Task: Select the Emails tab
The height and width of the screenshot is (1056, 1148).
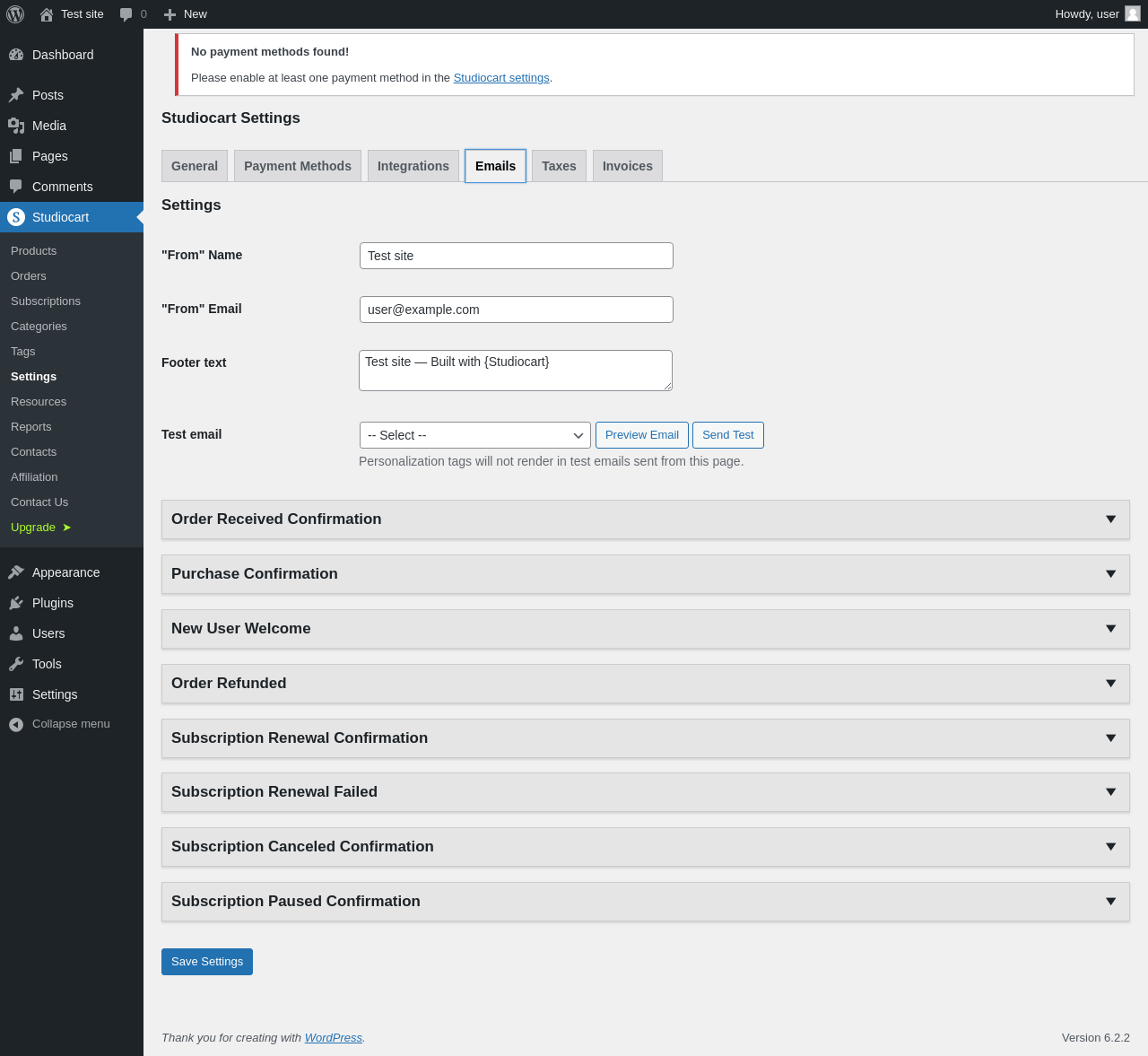Action: tap(495, 166)
